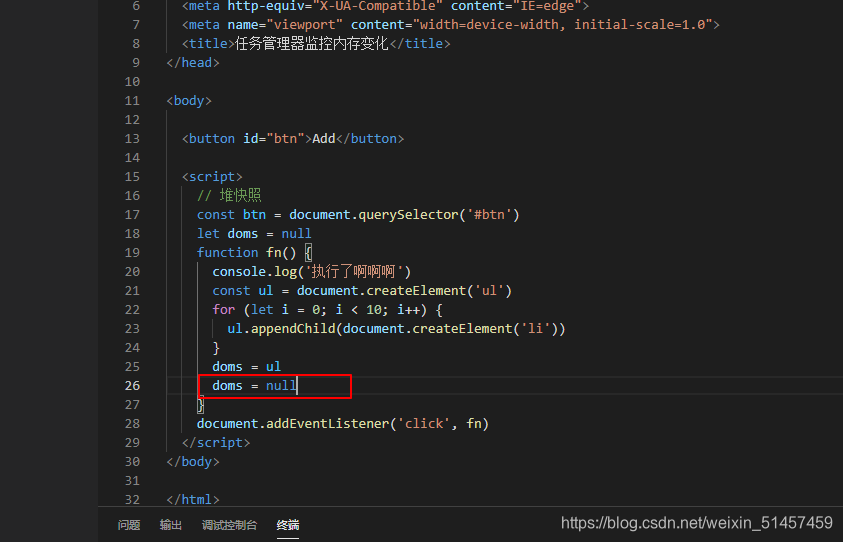The image size is (843, 542).
Task: Click line number 28 in gutter
Action: (x=132, y=424)
